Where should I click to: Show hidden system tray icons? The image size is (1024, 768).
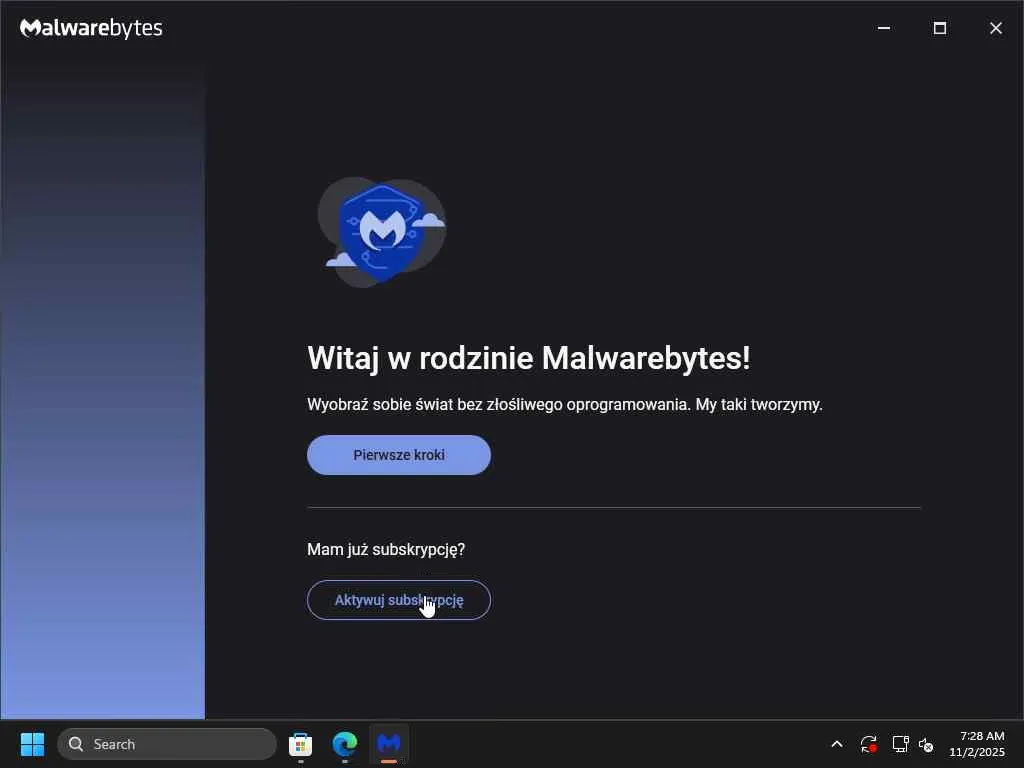coord(837,744)
